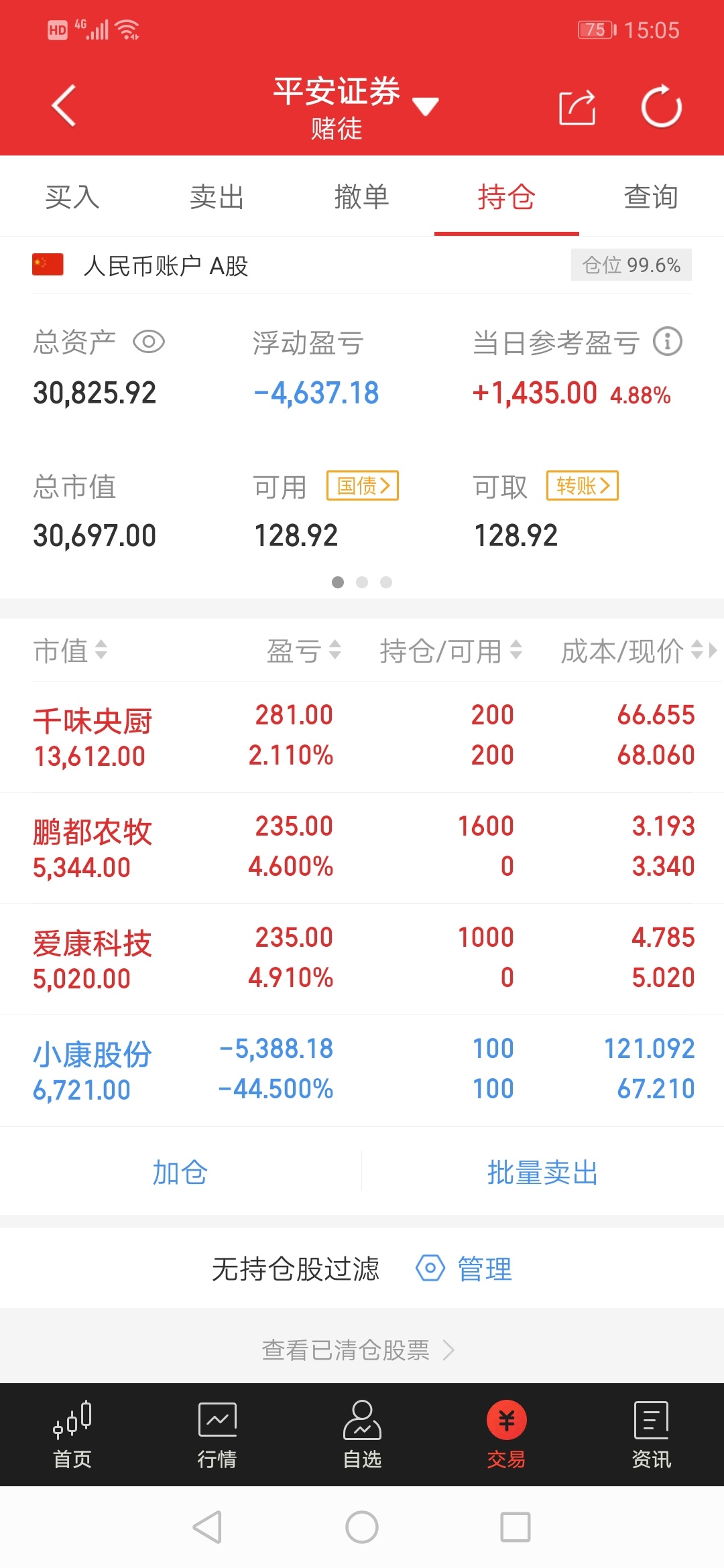This screenshot has width=724, height=1568.
Task: Sort holdings by 持仓/可用 column
Action: (x=450, y=650)
